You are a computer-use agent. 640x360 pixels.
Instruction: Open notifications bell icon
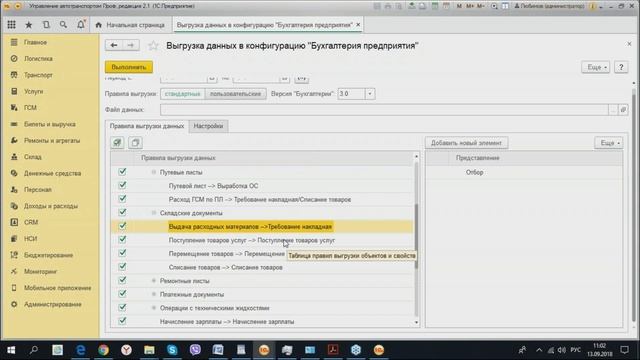tap(81, 24)
